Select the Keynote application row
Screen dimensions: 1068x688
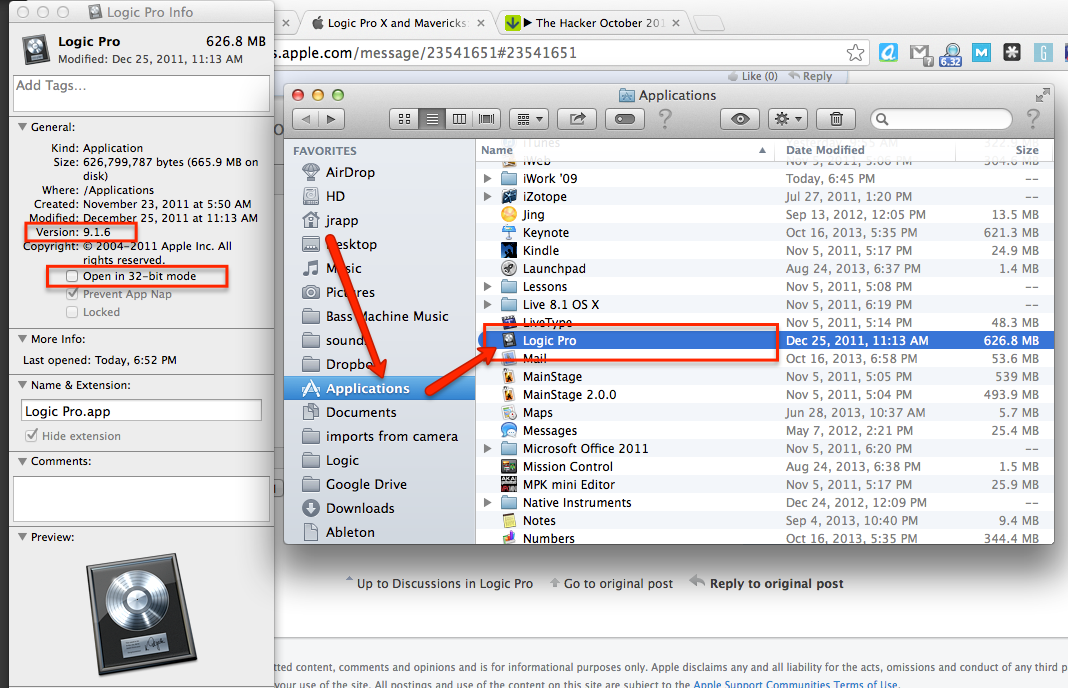(764, 232)
